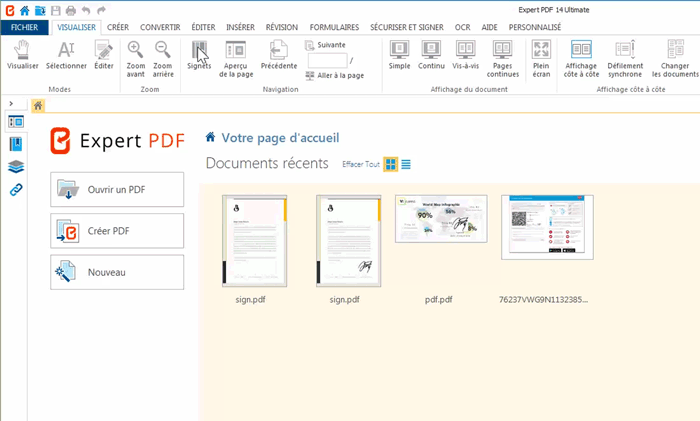The image size is (700, 421).
Task: Toggle Aperçu de la page thumbnails
Action: [236, 58]
